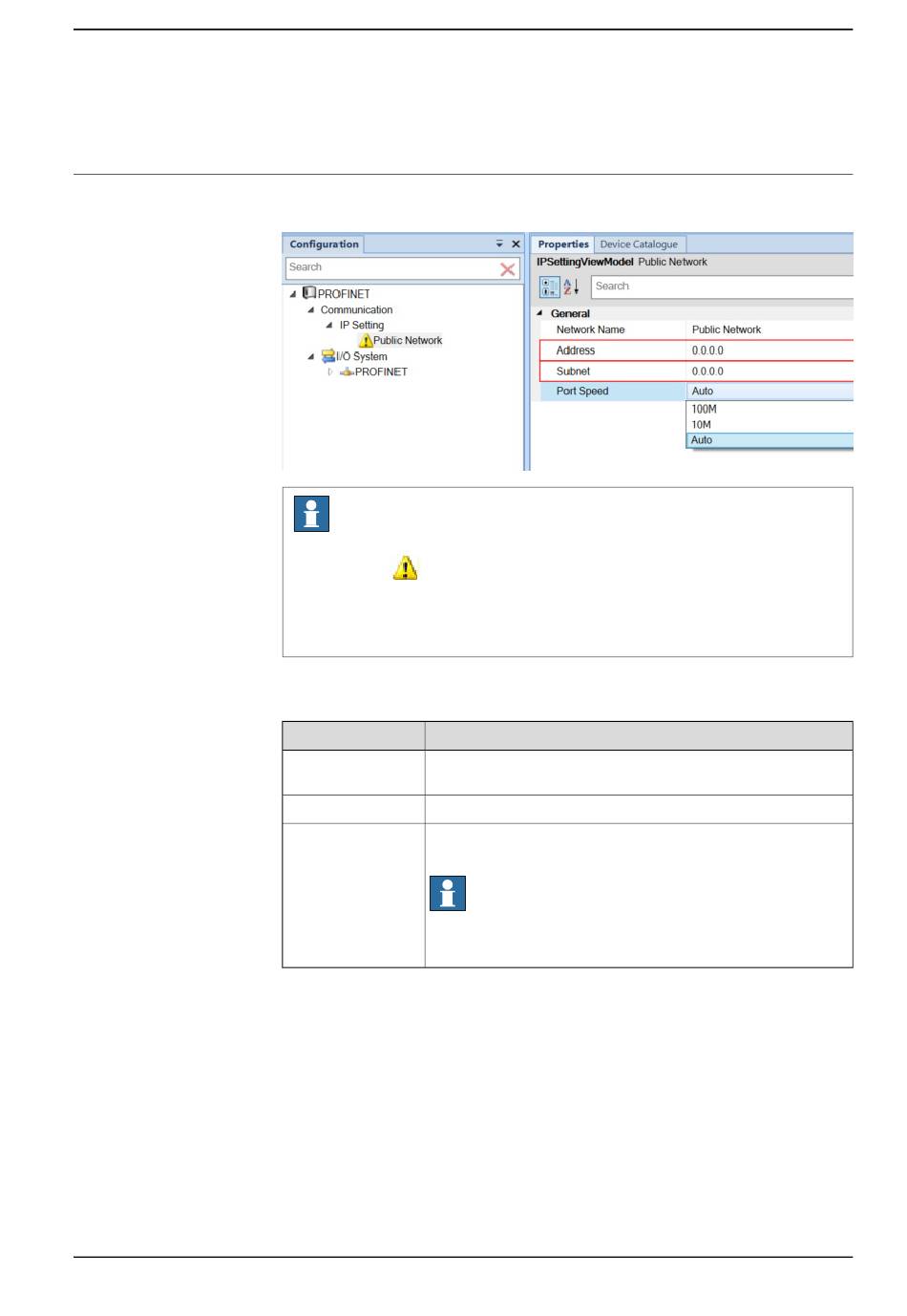Image resolution: width=907 pixels, height=1316 pixels.
Task: Click the Port Speed property label
Action: [582, 391]
